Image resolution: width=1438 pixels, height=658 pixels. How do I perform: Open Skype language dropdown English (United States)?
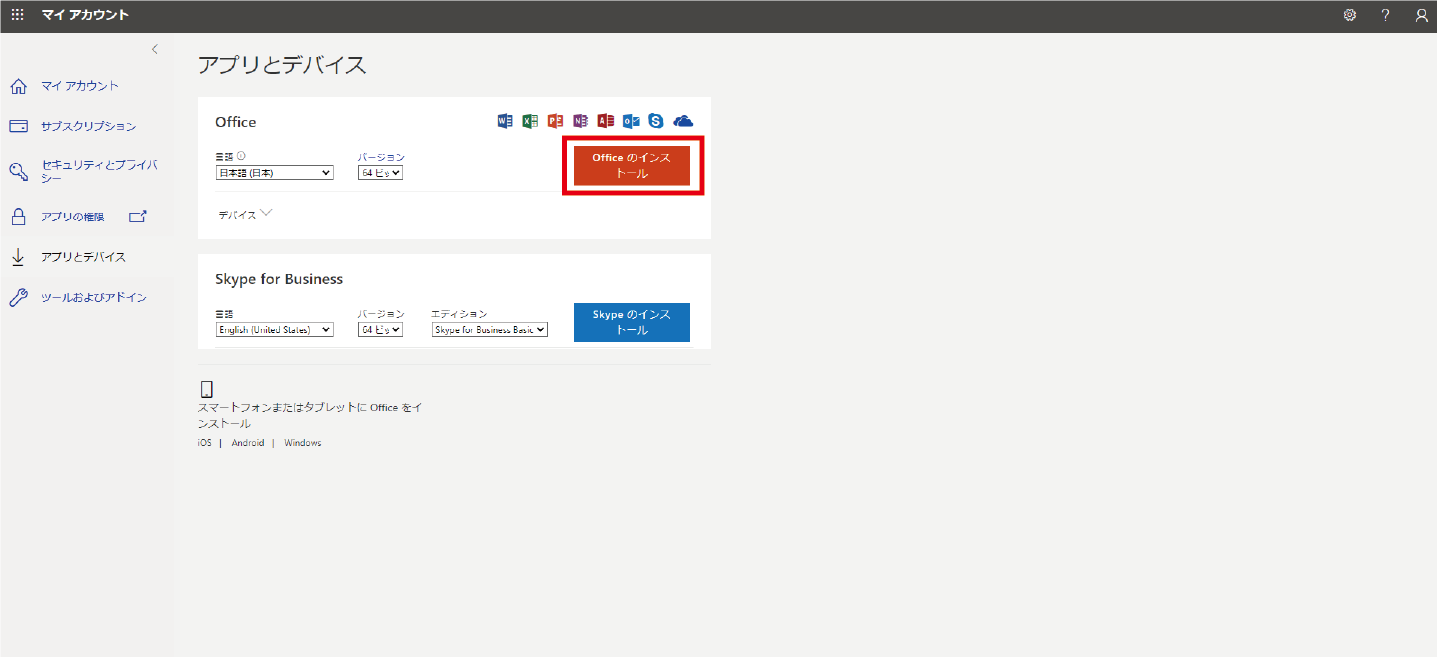275,329
